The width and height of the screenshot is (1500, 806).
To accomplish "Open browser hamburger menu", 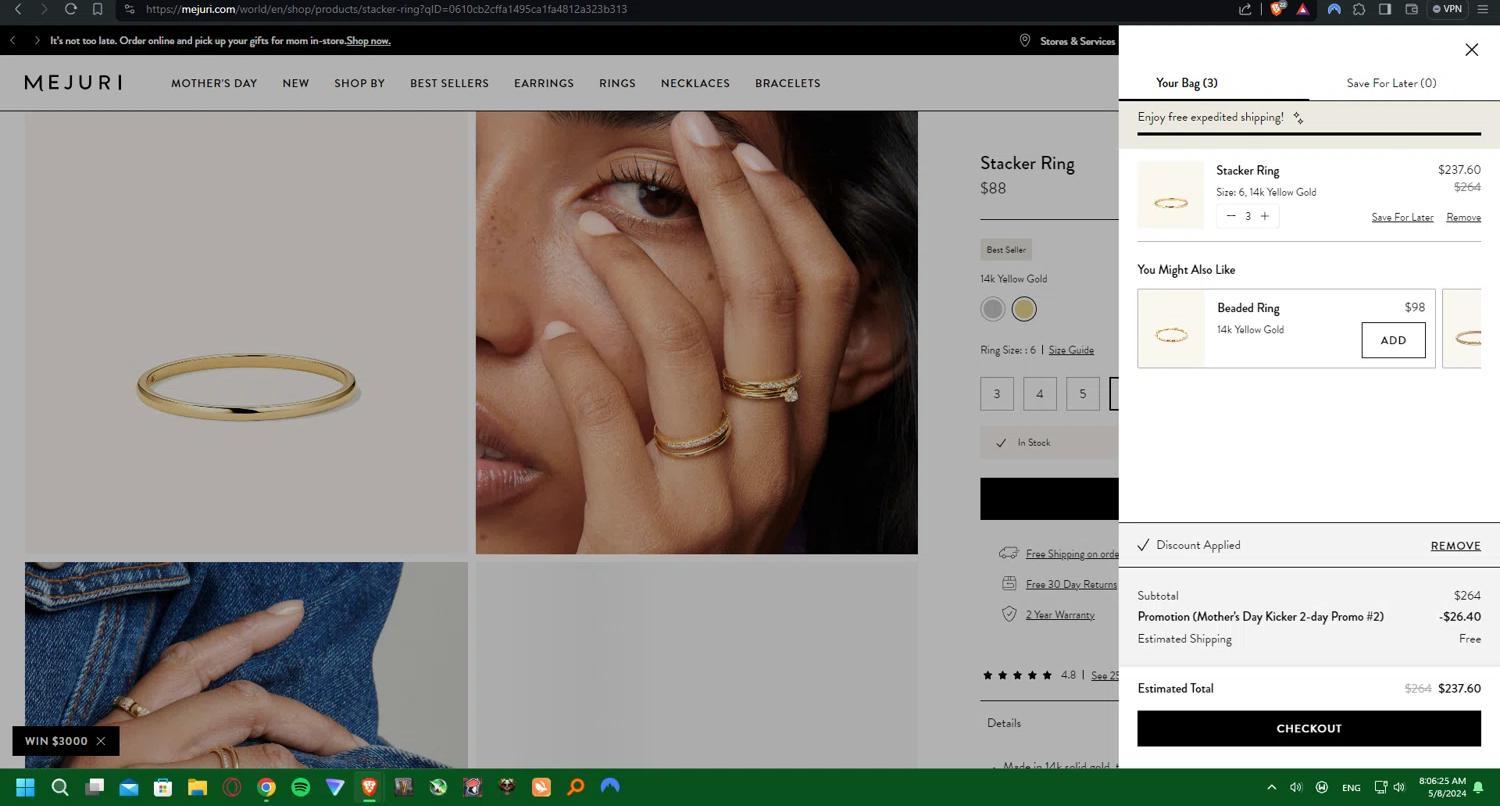I will (x=1483, y=9).
